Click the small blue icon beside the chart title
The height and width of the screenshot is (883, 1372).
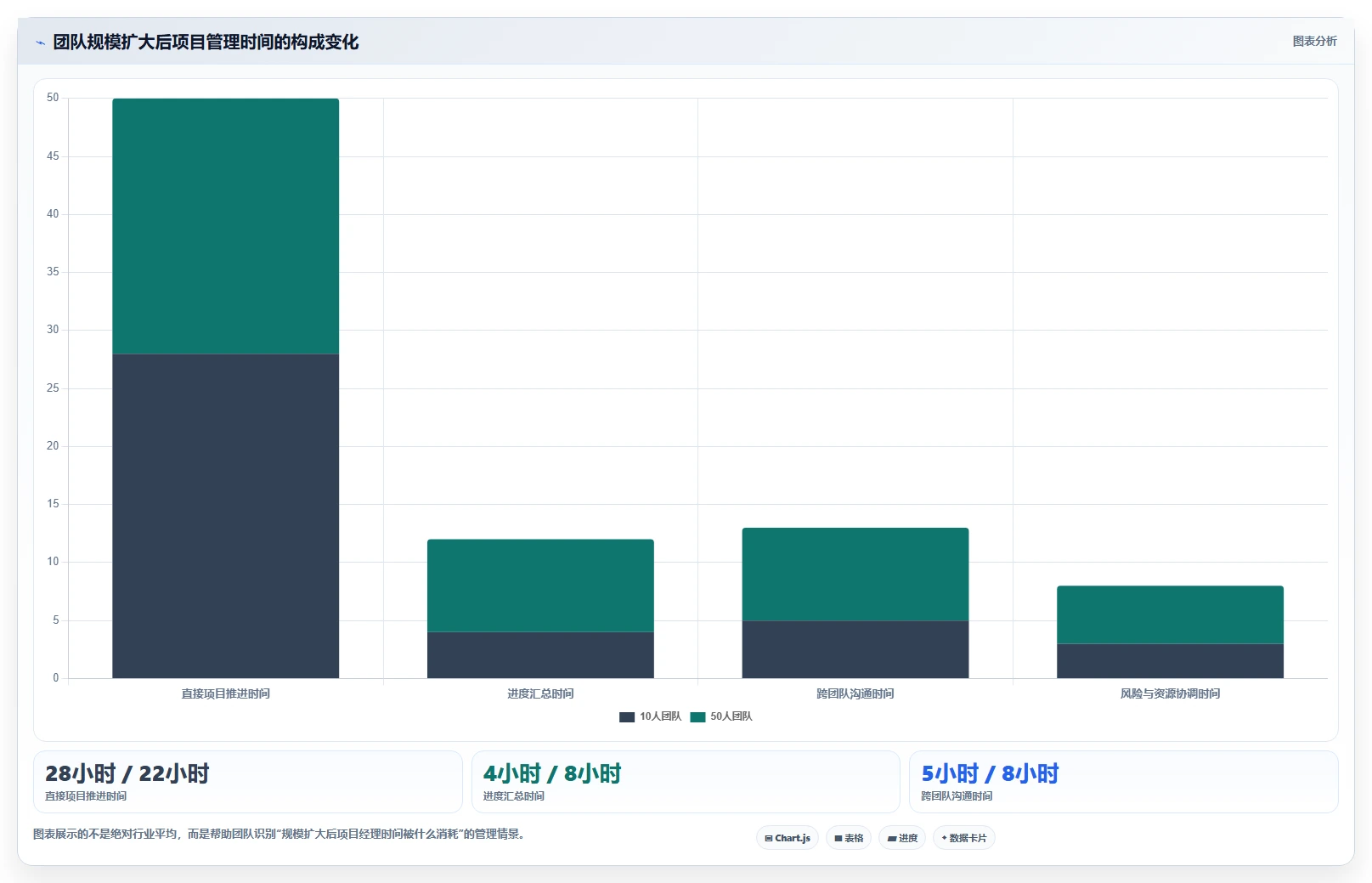[40, 42]
